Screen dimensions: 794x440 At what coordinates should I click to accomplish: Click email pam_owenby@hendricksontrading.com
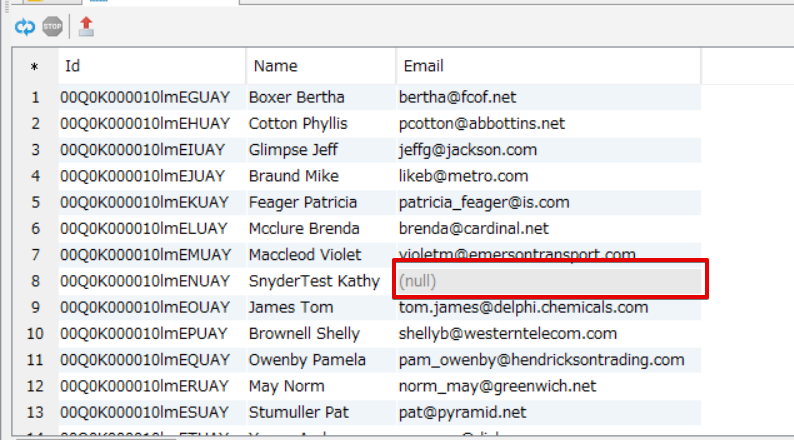click(541, 360)
